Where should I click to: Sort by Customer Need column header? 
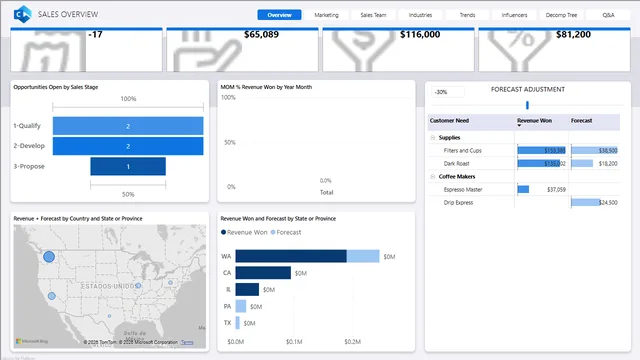(449, 121)
